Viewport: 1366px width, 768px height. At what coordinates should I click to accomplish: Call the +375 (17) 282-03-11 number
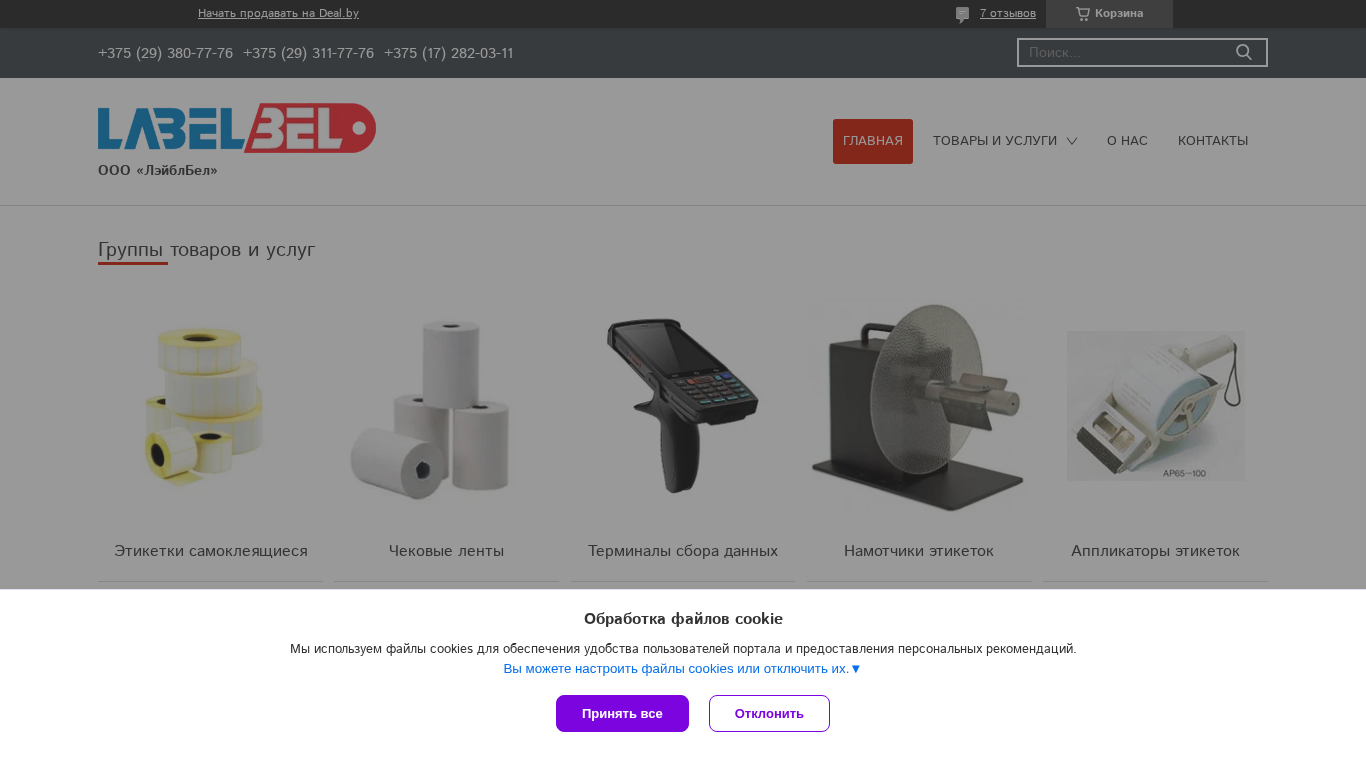coord(449,53)
